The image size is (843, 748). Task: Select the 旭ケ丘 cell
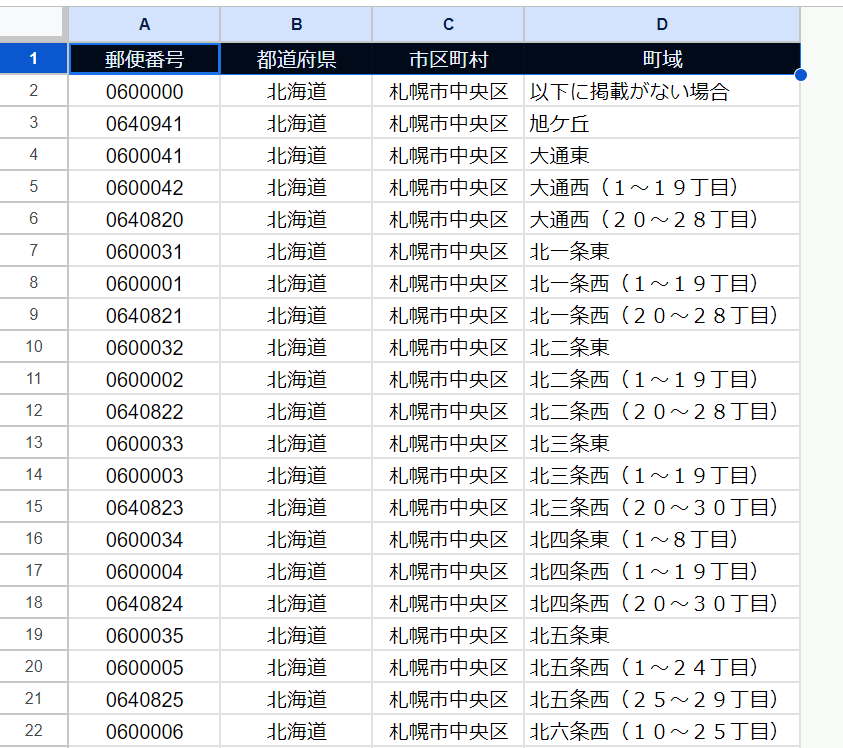(x=662, y=123)
